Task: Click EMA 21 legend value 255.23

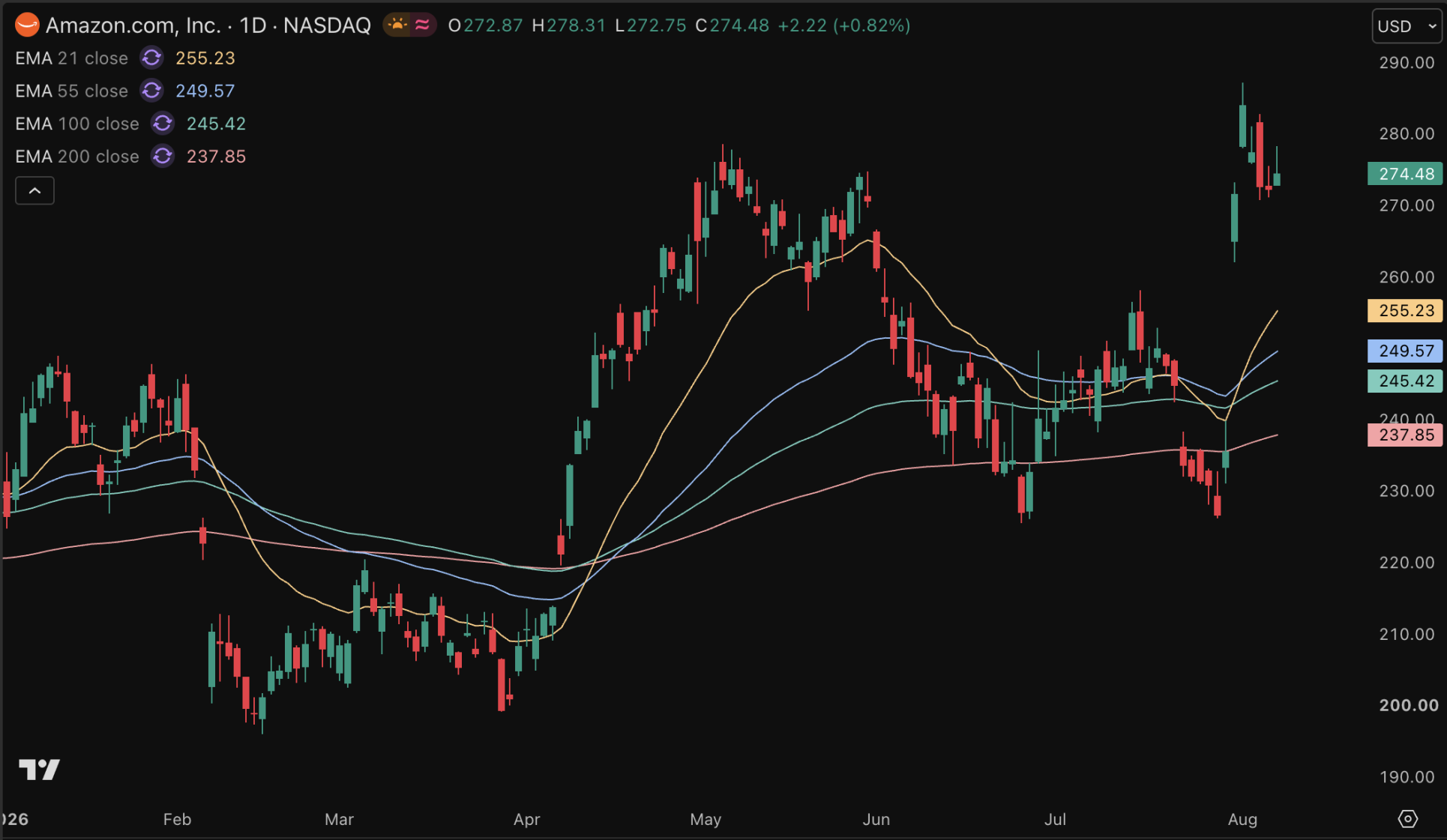Action: pos(205,58)
